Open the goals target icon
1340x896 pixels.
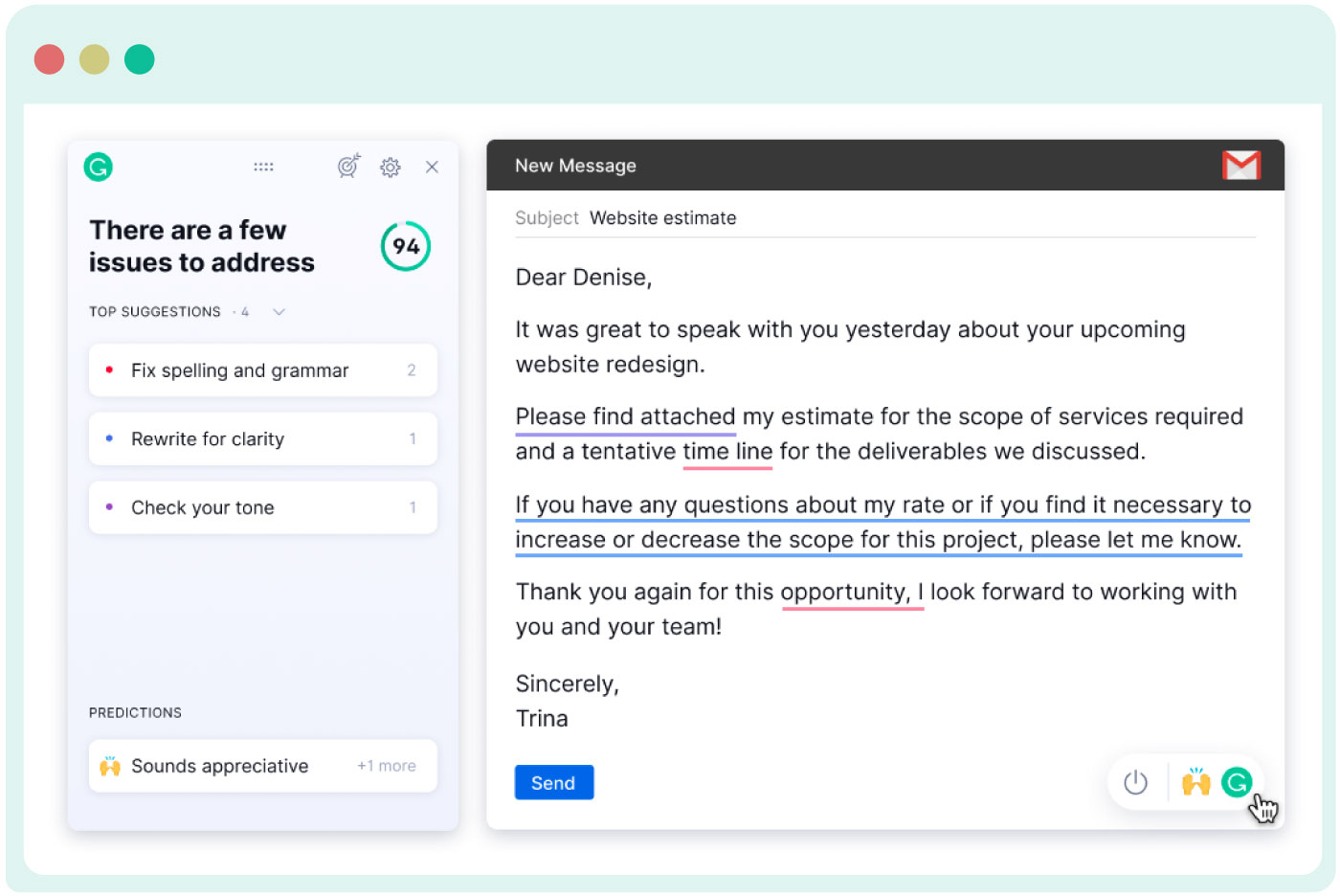(348, 167)
